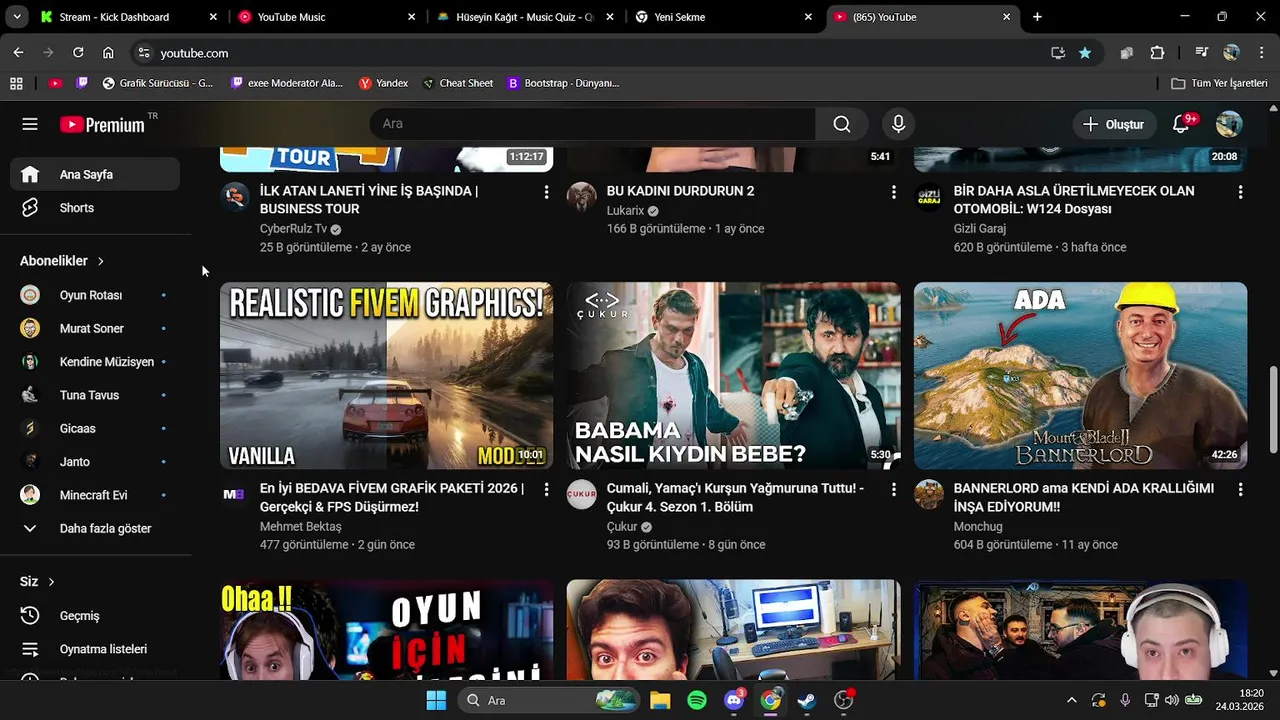Click the YouTube Premium logo

[102, 125]
